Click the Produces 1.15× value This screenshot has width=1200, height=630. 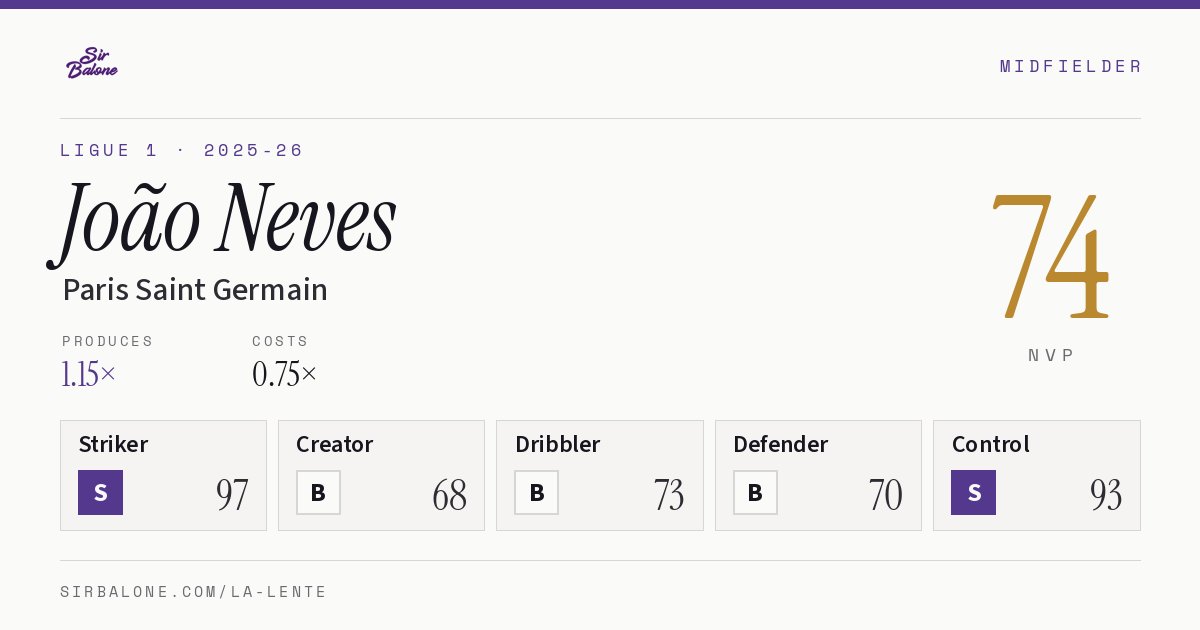[x=89, y=374]
